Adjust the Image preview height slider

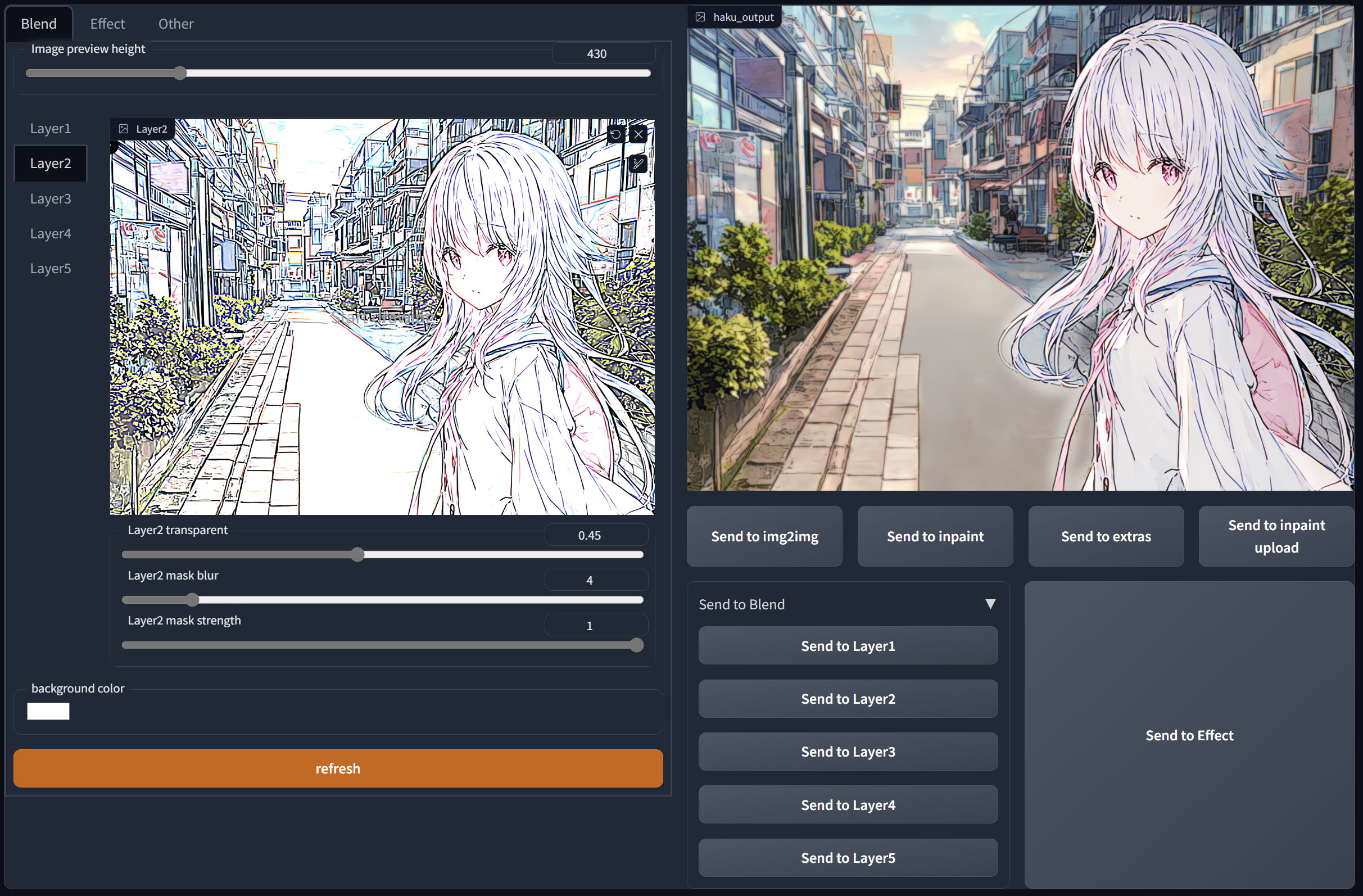338,73
